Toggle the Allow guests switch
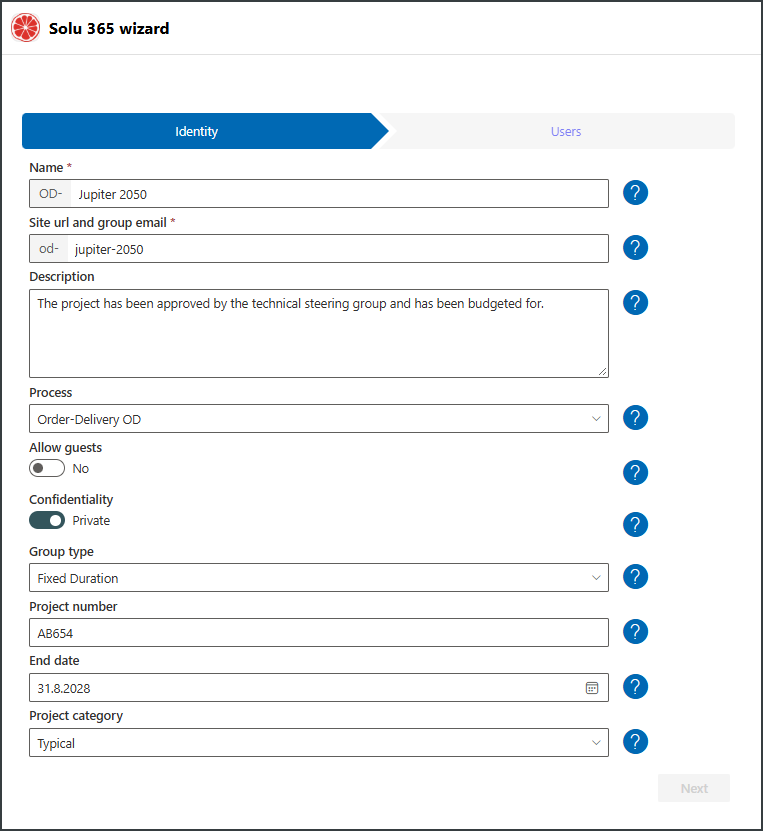The height and width of the screenshot is (831, 763). [x=47, y=468]
